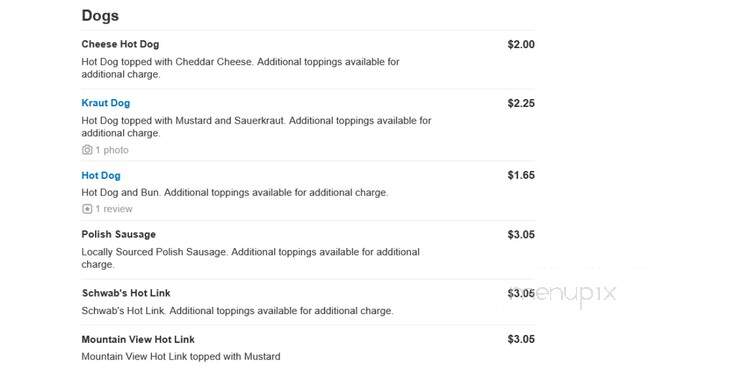Click the Mountain View Hot Link title

[138, 339]
